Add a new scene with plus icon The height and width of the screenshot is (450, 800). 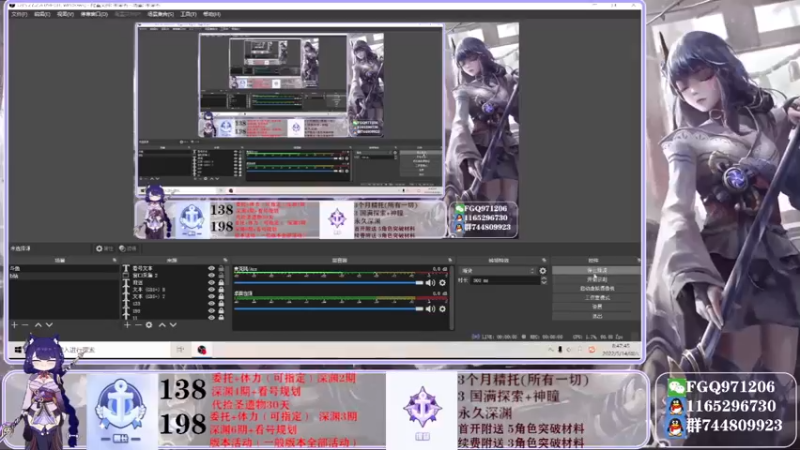14,324
